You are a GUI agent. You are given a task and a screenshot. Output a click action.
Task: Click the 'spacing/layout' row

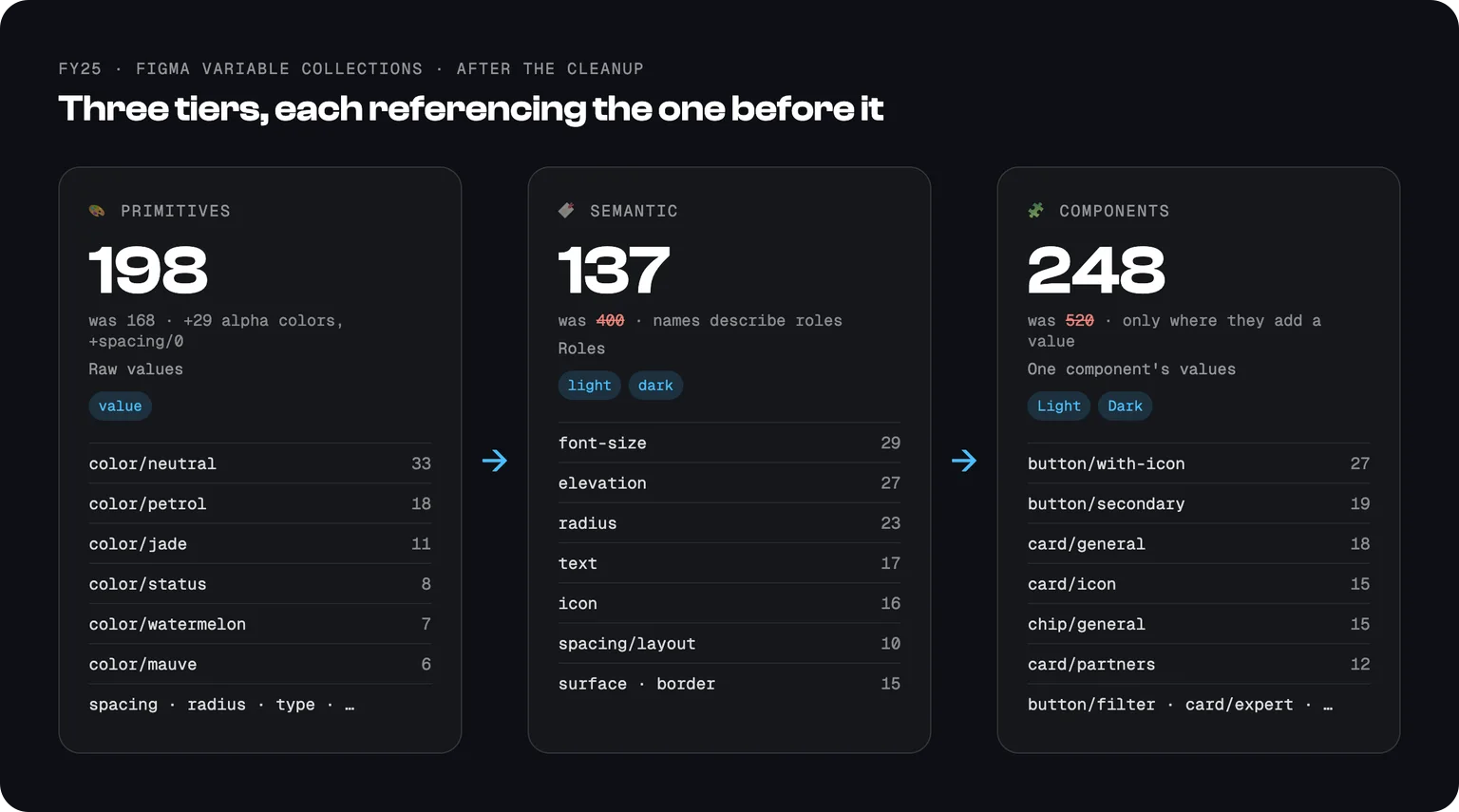729,643
